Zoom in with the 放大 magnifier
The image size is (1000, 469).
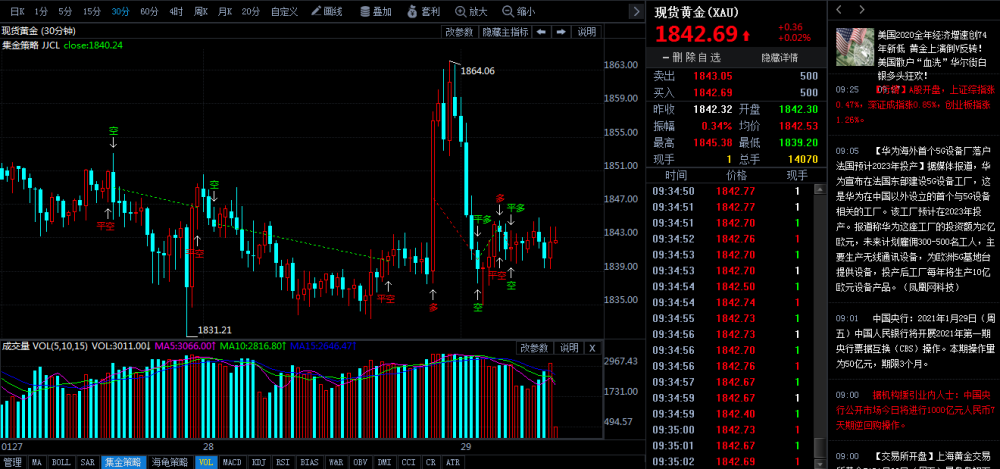[x=471, y=11]
